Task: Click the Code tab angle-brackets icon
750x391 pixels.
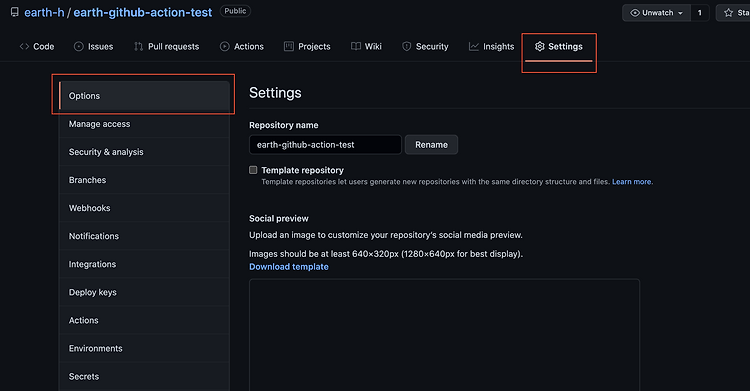Action: click(x=24, y=46)
